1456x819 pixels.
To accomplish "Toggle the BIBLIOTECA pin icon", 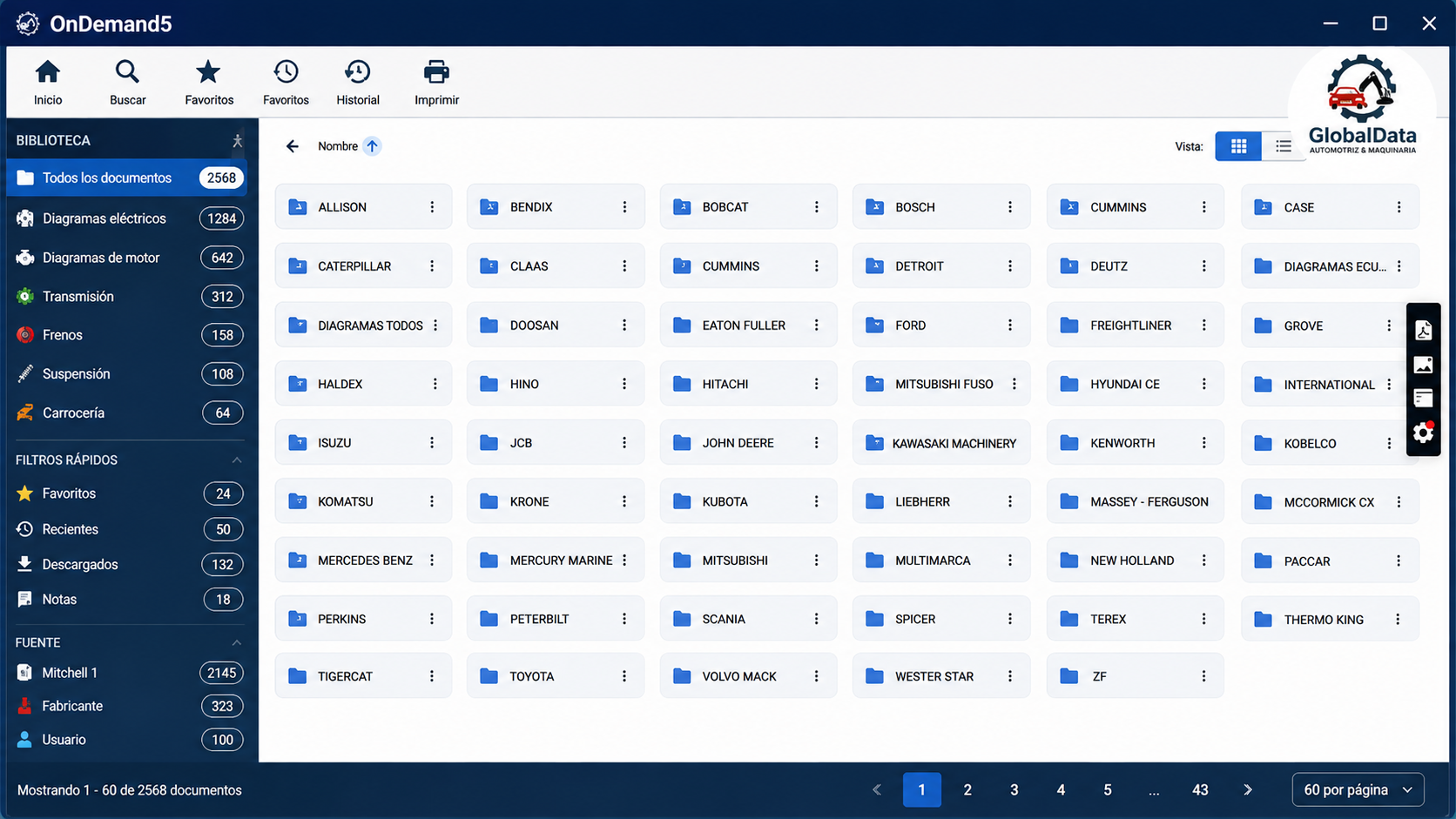I will [237, 140].
